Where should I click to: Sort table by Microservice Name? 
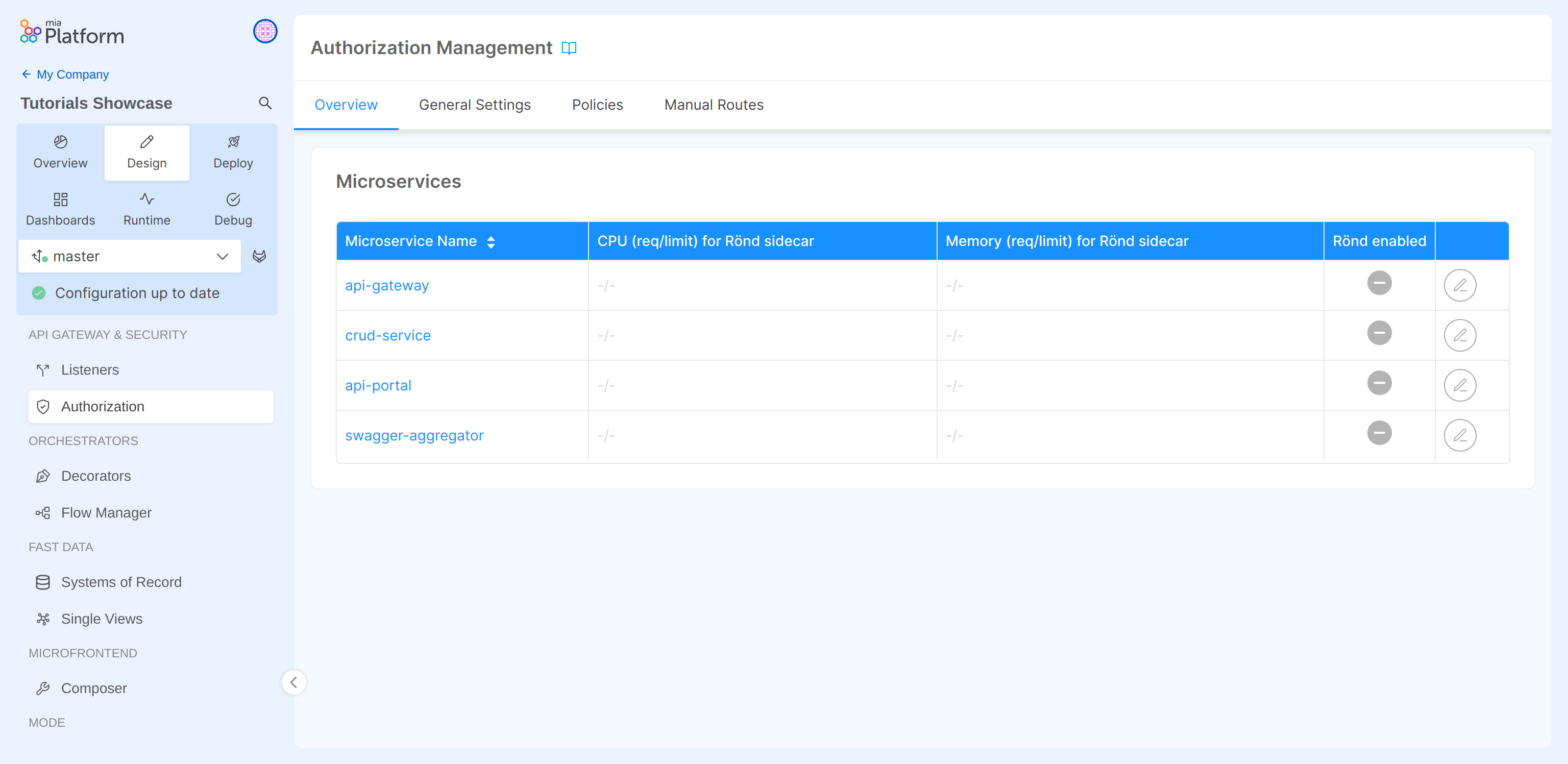pyautogui.click(x=491, y=242)
